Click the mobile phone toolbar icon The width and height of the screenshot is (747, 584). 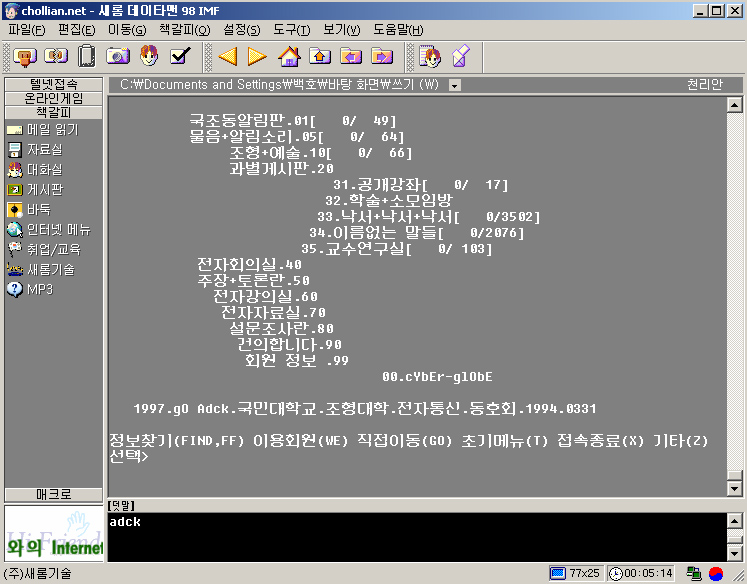87,56
